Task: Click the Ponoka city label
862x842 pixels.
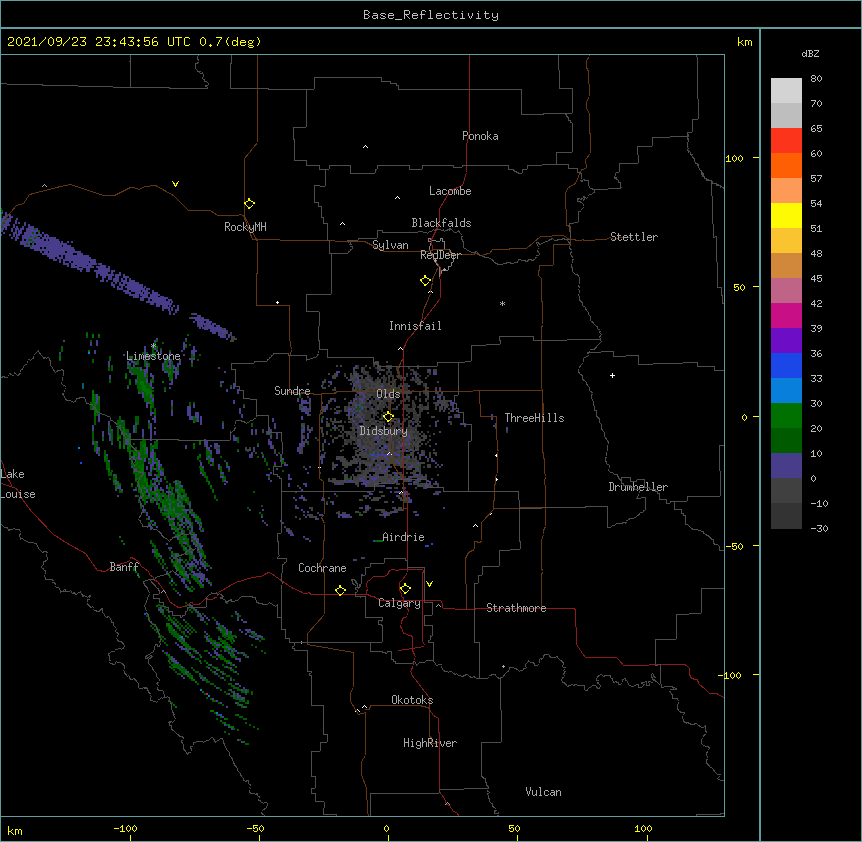Action: pos(480,136)
